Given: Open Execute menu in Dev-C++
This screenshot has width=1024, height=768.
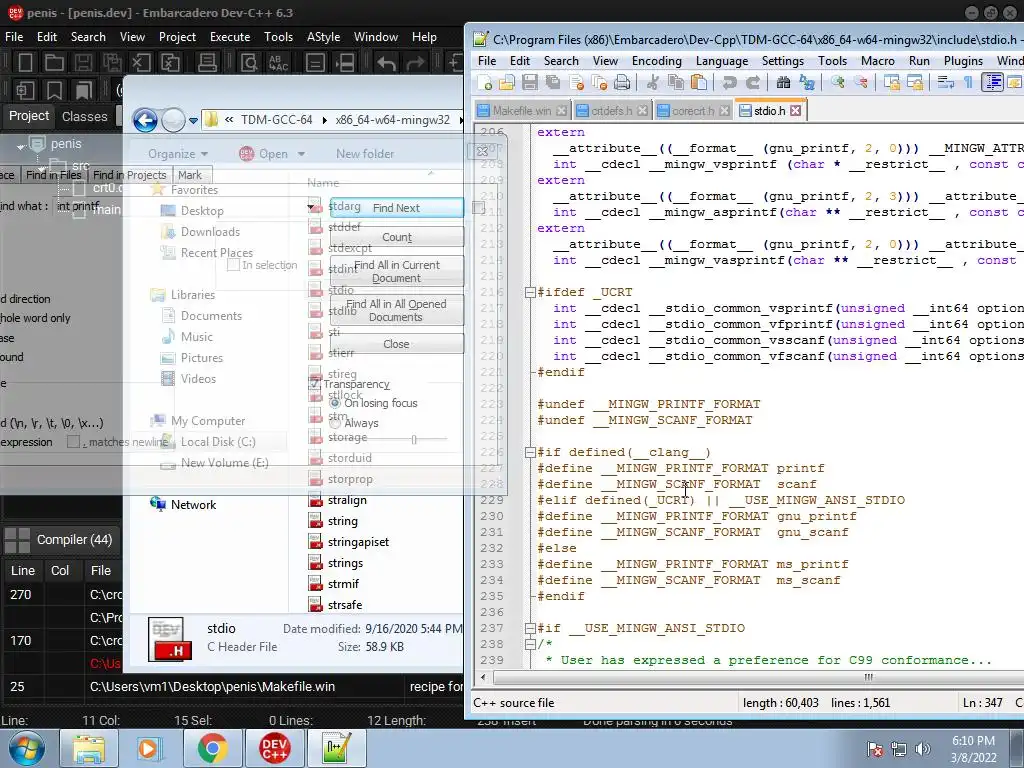Looking at the screenshot, I should point(230,37).
